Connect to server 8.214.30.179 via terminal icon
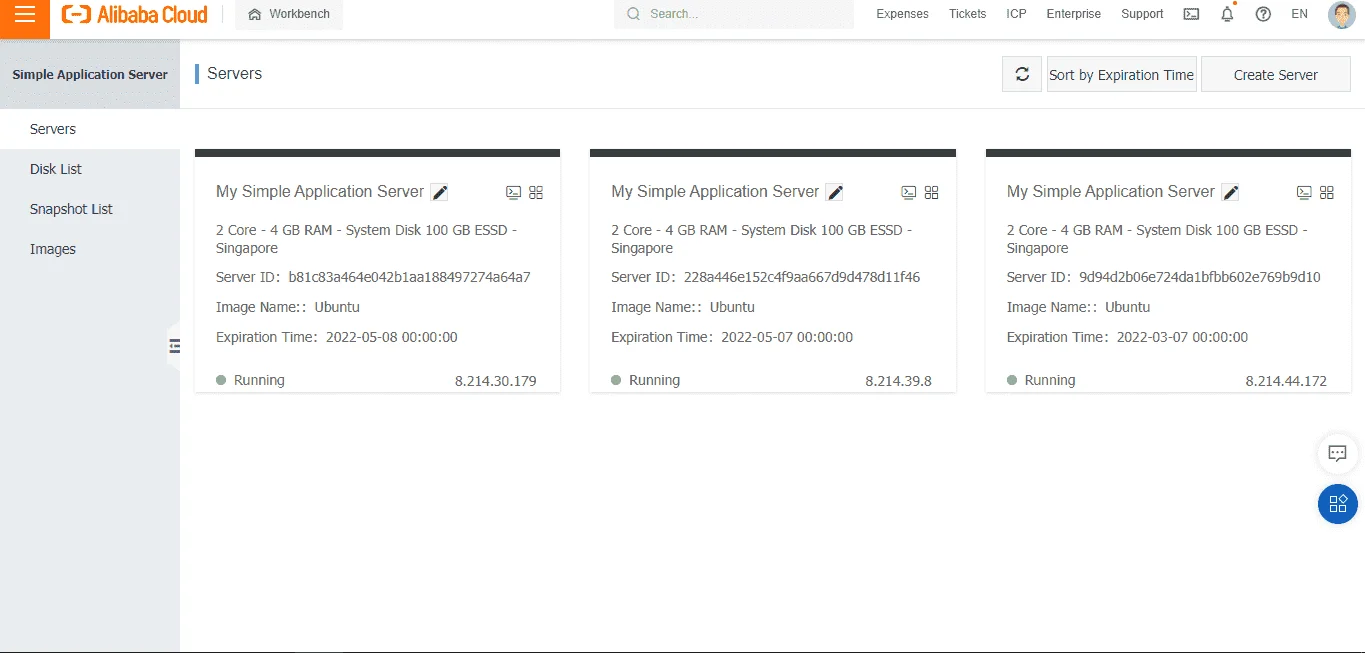 (513, 192)
